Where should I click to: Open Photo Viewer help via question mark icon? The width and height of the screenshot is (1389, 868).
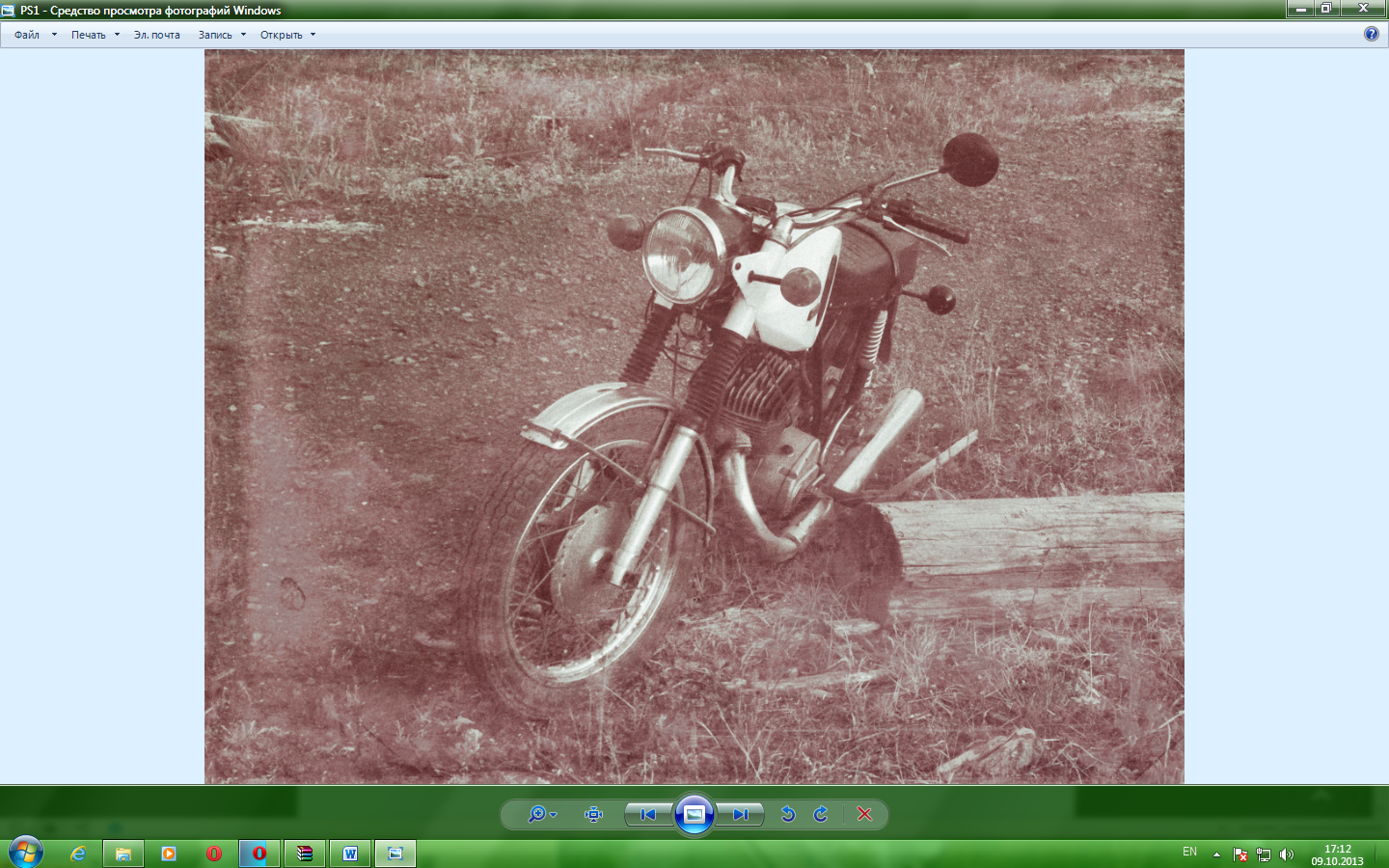(x=1372, y=34)
